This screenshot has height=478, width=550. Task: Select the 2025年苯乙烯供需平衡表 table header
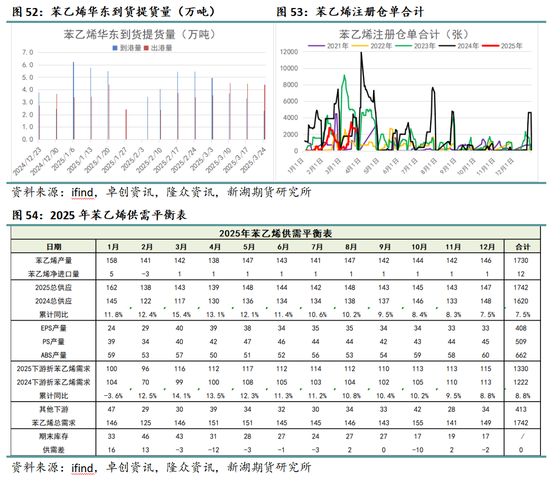[x=275, y=233]
